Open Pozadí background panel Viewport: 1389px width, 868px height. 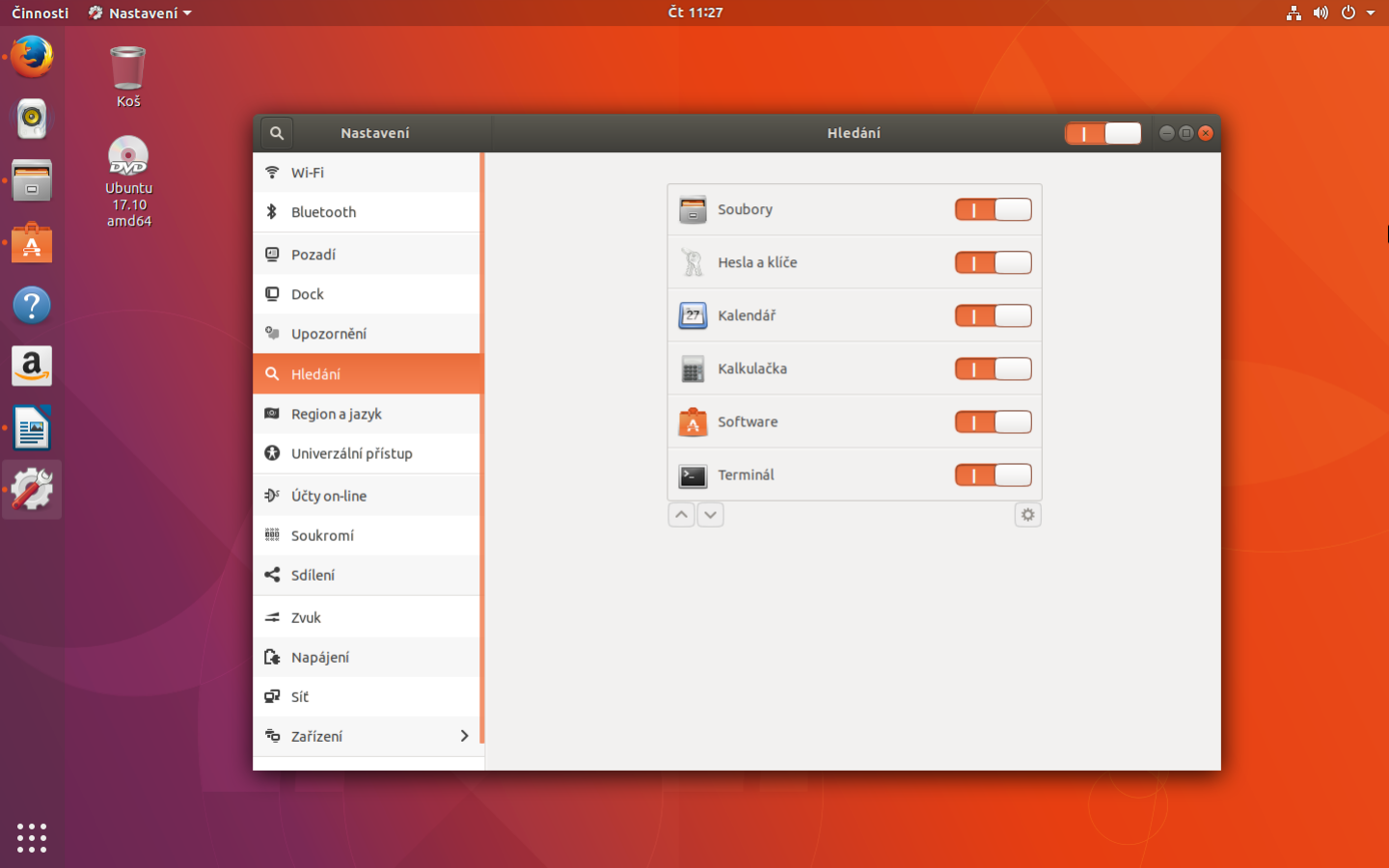(367, 255)
